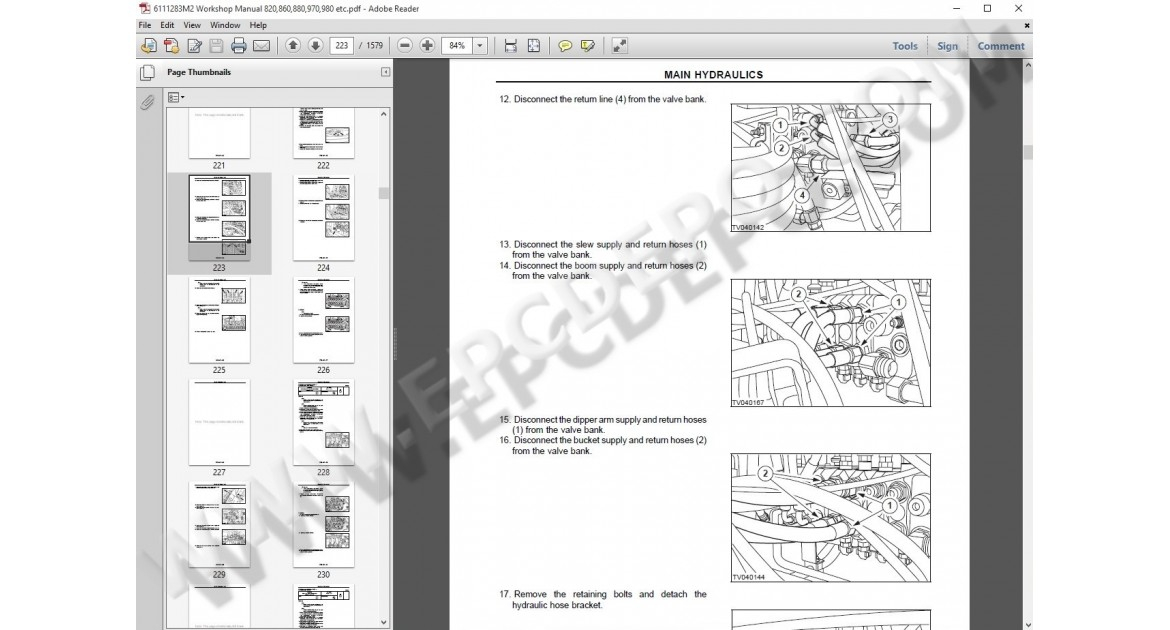The width and height of the screenshot is (1170, 630).
Task: Open the Edit menu
Action: coord(167,25)
